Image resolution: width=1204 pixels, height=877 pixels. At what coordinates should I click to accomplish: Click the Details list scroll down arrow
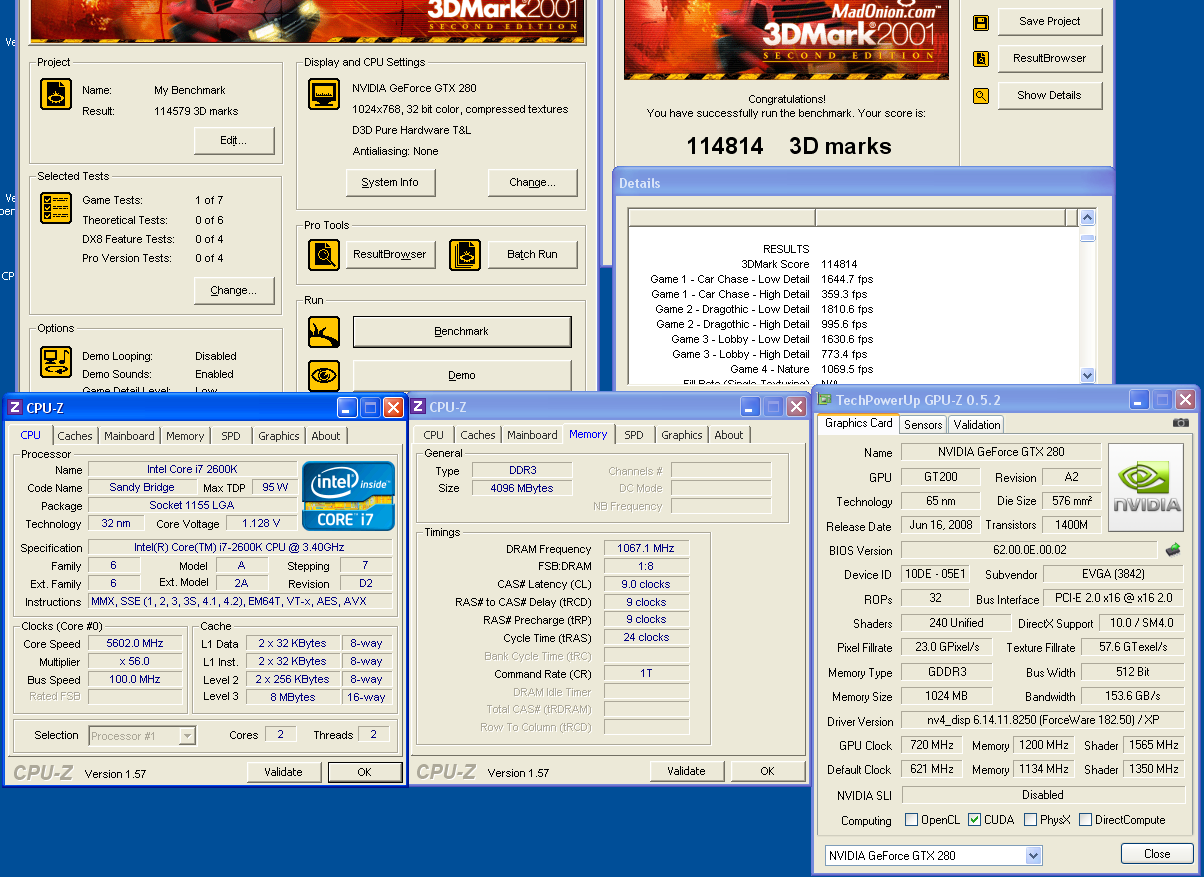[1088, 375]
